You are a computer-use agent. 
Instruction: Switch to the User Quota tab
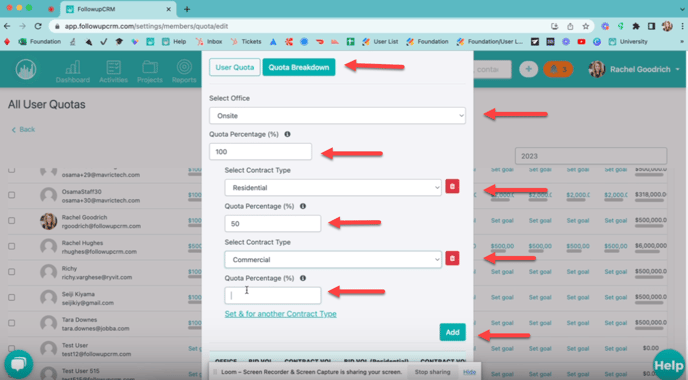tap(235, 67)
